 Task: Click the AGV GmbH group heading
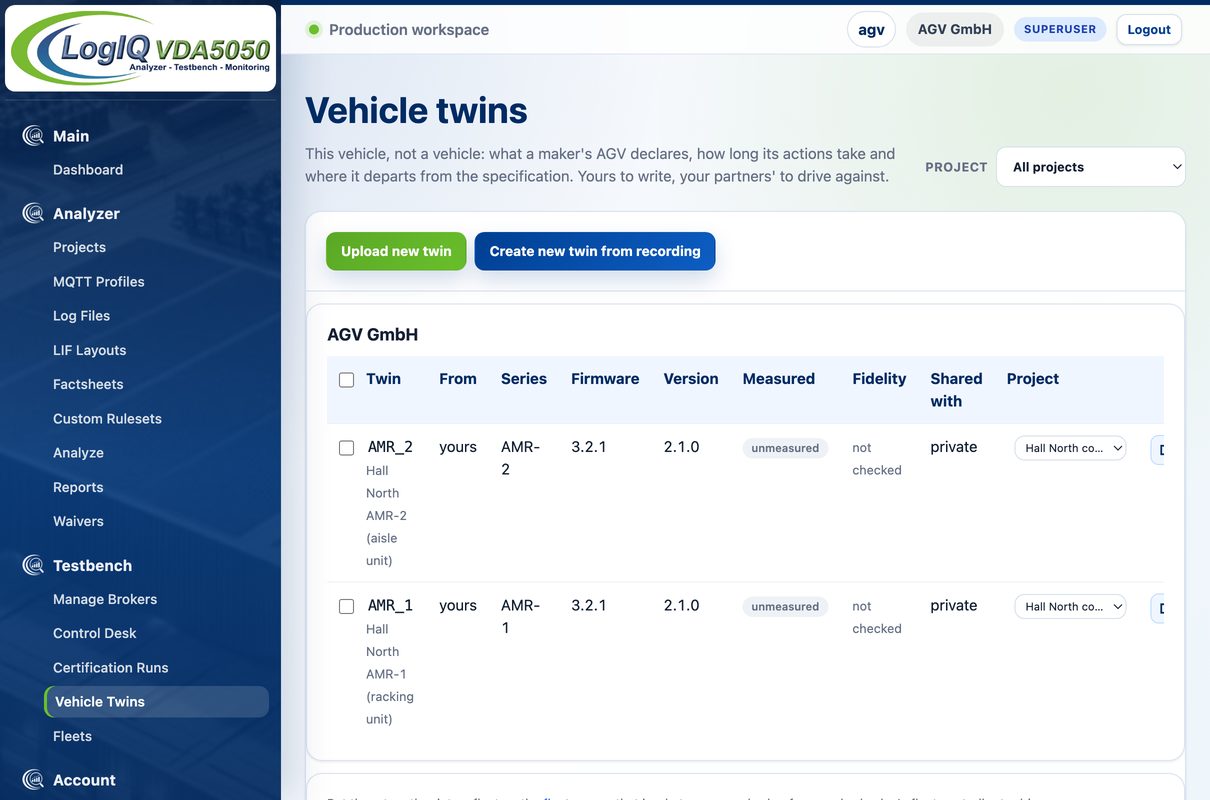(x=372, y=335)
